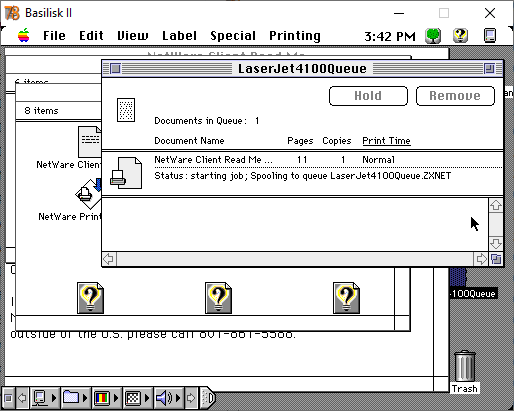Image resolution: width=514 pixels, height=411 pixels.
Task: Click the LaserJet4100Queue zoom box
Action: 489,69
